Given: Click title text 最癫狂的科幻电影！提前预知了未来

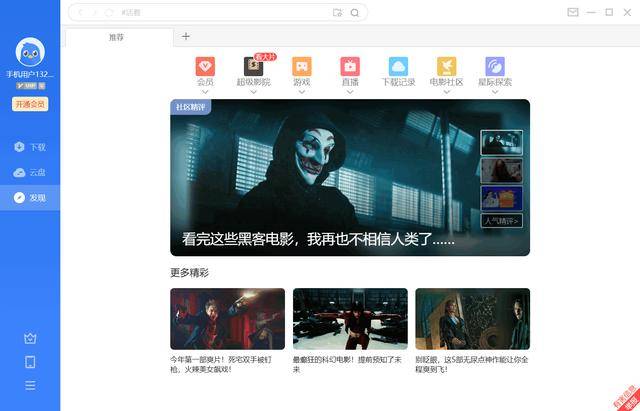Looking at the screenshot, I should pyautogui.click(x=347, y=364).
